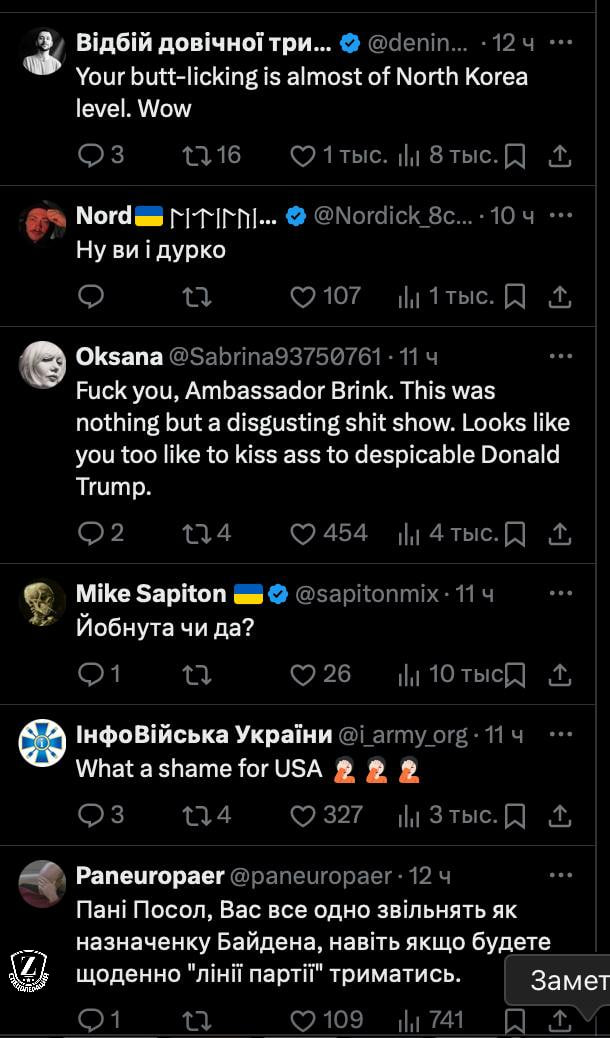Open more options for Oksana's tweet
The image size is (610, 1038).
tap(561, 356)
